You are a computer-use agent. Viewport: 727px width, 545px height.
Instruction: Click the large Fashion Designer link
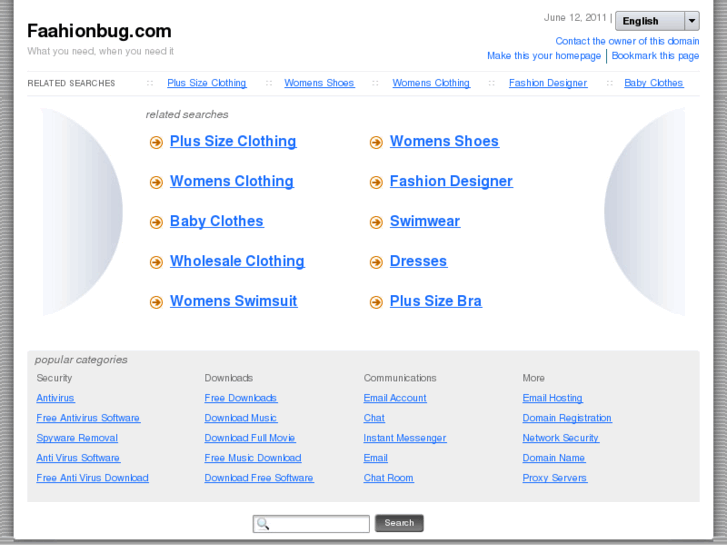(451, 181)
